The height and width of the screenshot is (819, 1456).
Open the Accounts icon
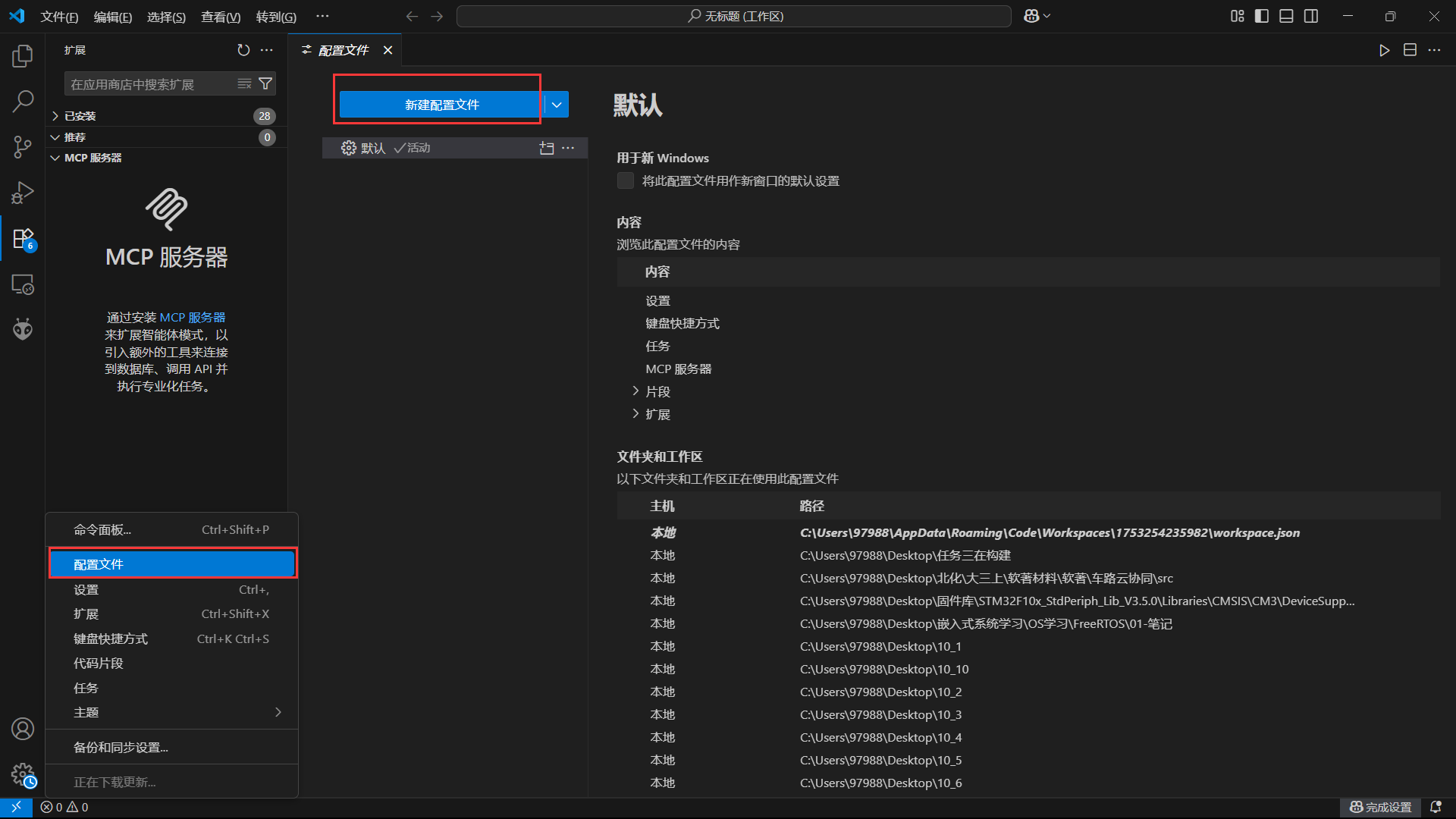[x=23, y=729]
